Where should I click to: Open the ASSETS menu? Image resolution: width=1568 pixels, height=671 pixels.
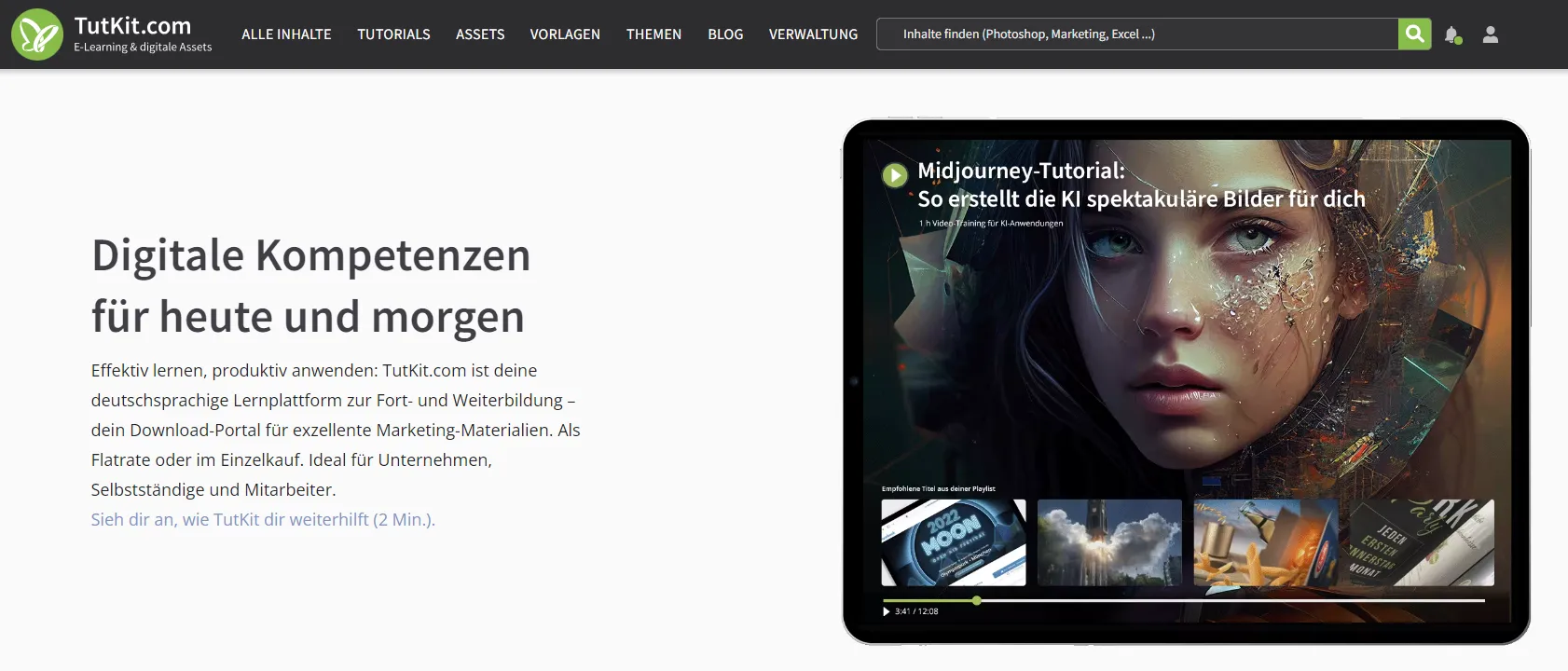coord(480,34)
